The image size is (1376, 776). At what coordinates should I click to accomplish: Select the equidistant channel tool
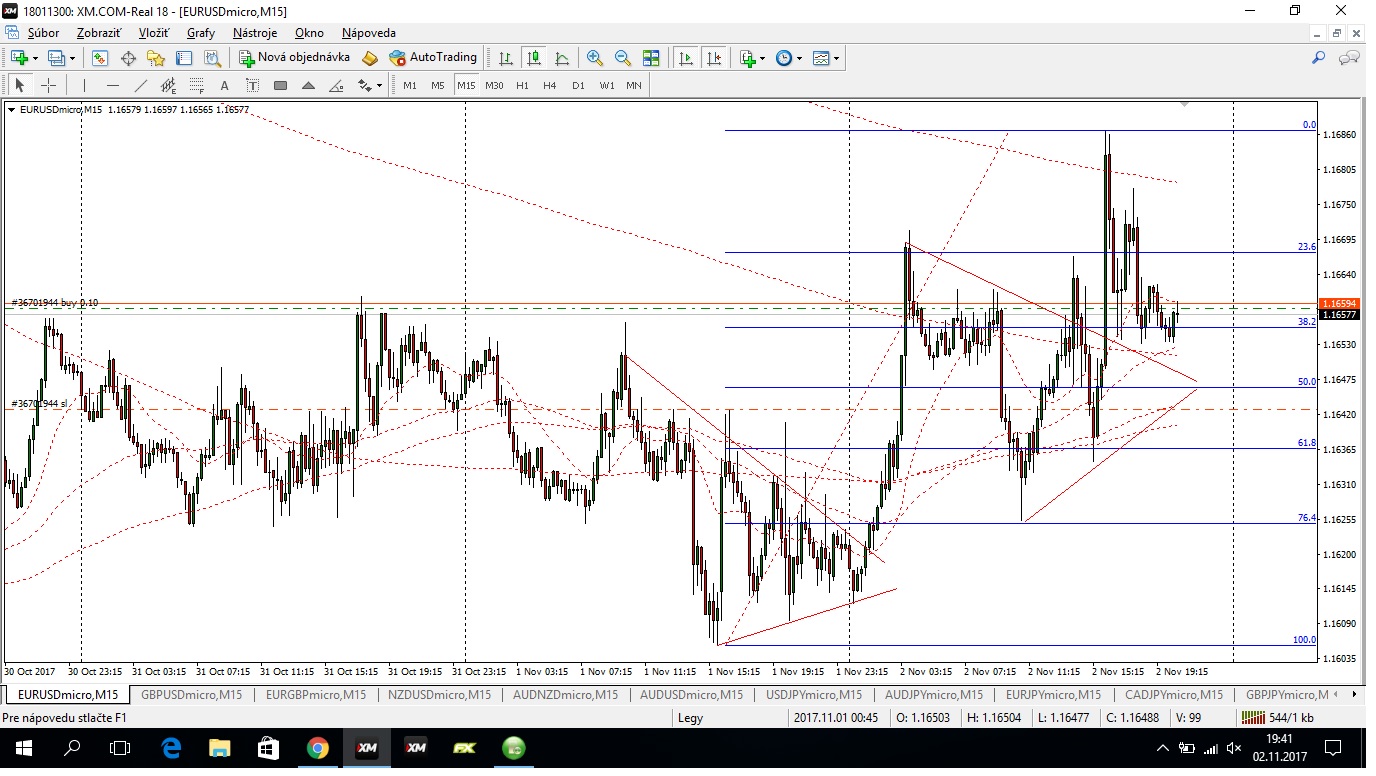pos(169,85)
